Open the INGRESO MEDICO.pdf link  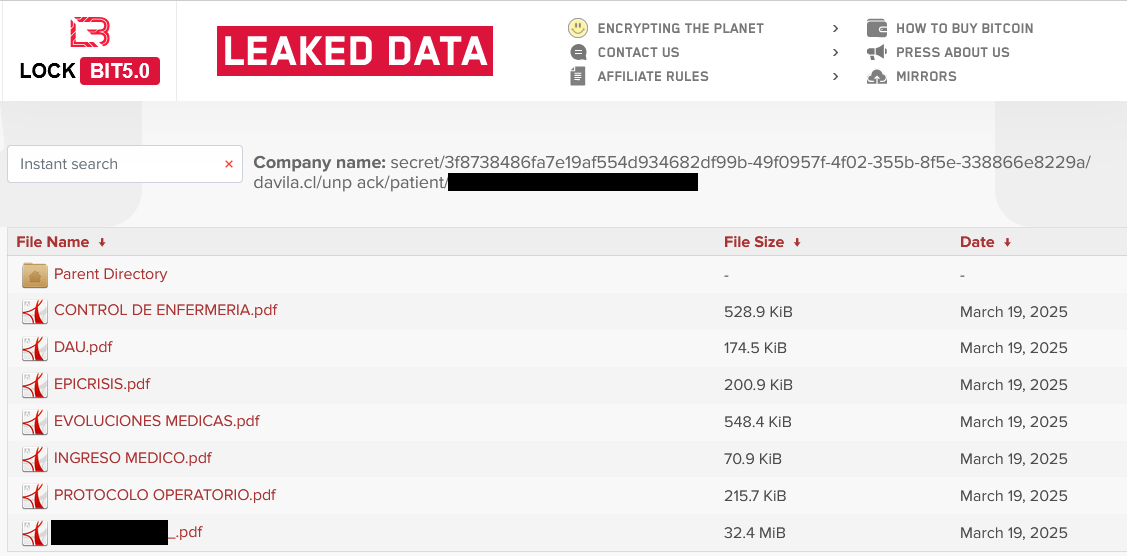[x=133, y=458]
